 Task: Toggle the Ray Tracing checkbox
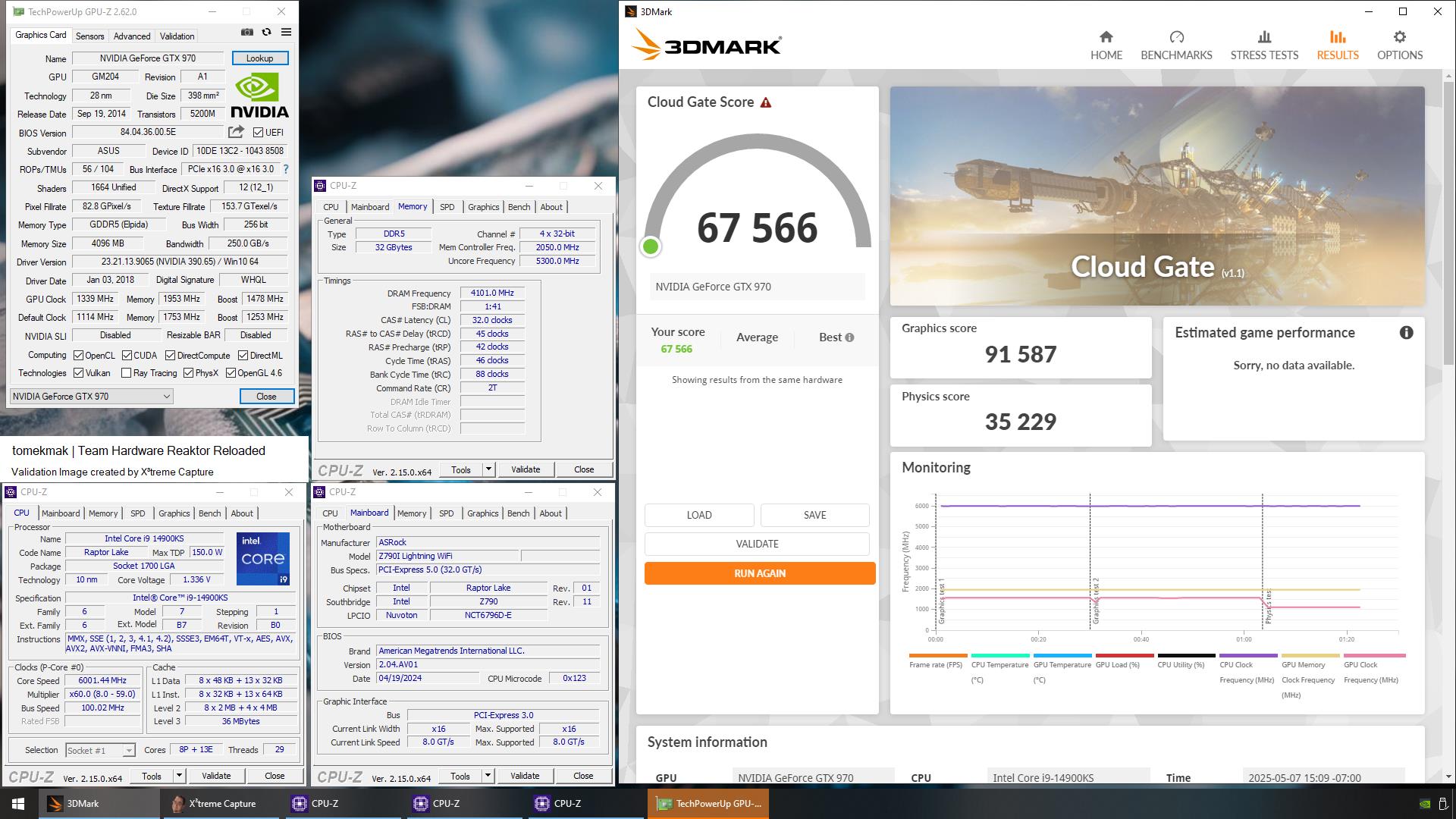[126, 373]
